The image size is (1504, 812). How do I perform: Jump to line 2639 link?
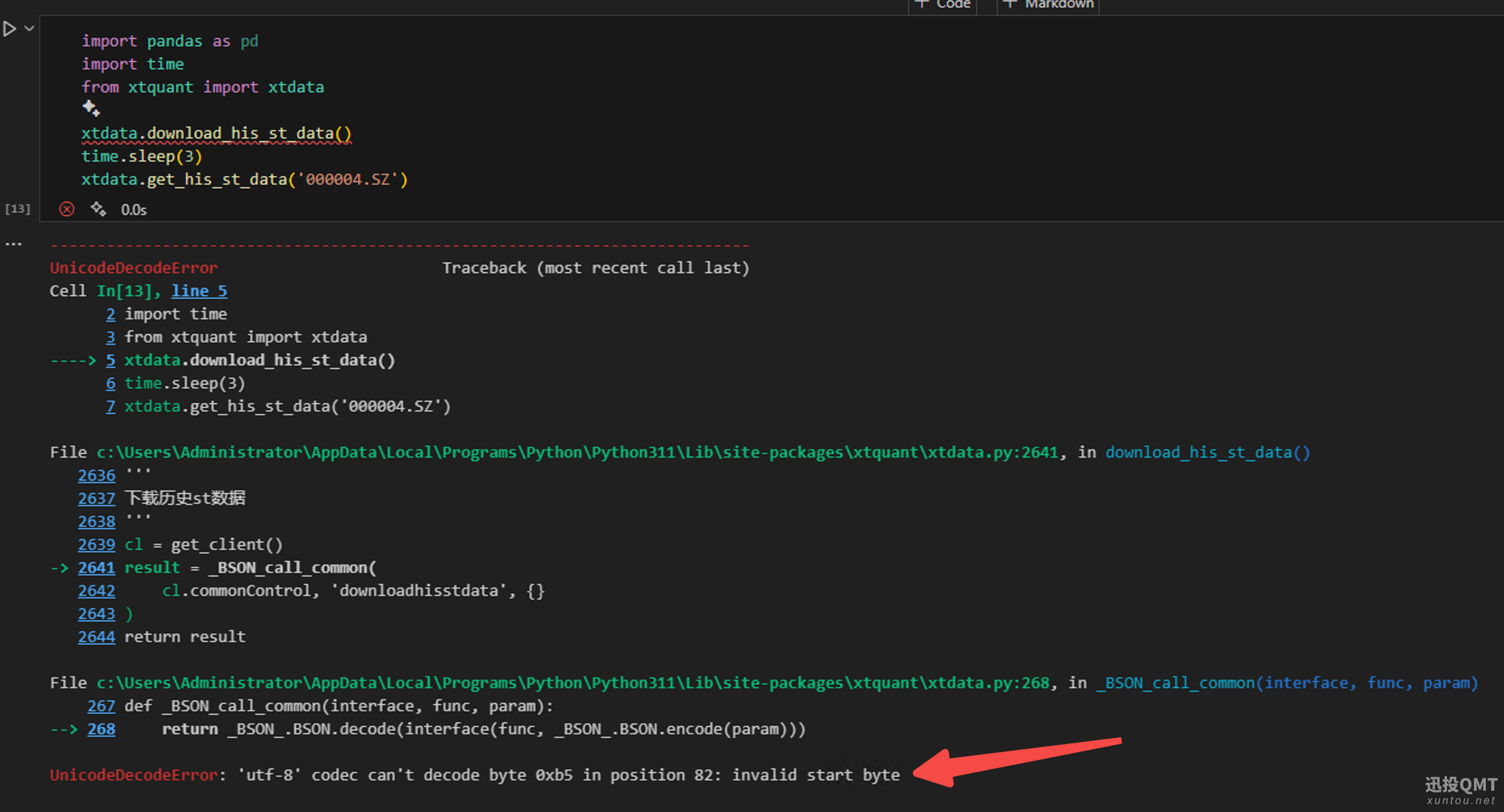click(97, 545)
